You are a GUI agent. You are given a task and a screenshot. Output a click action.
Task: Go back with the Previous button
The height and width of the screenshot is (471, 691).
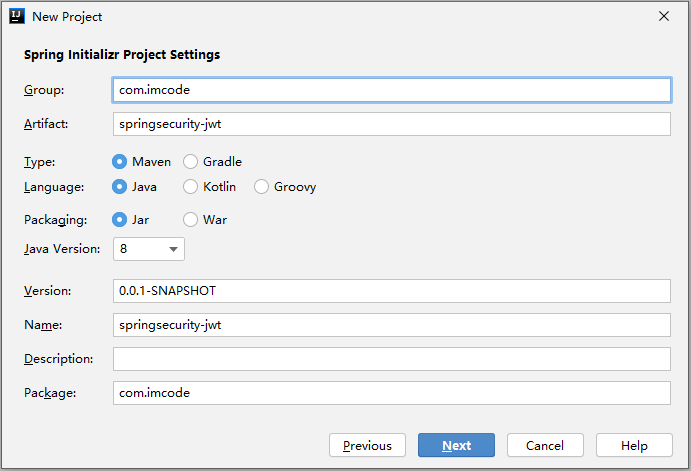(367, 445)
